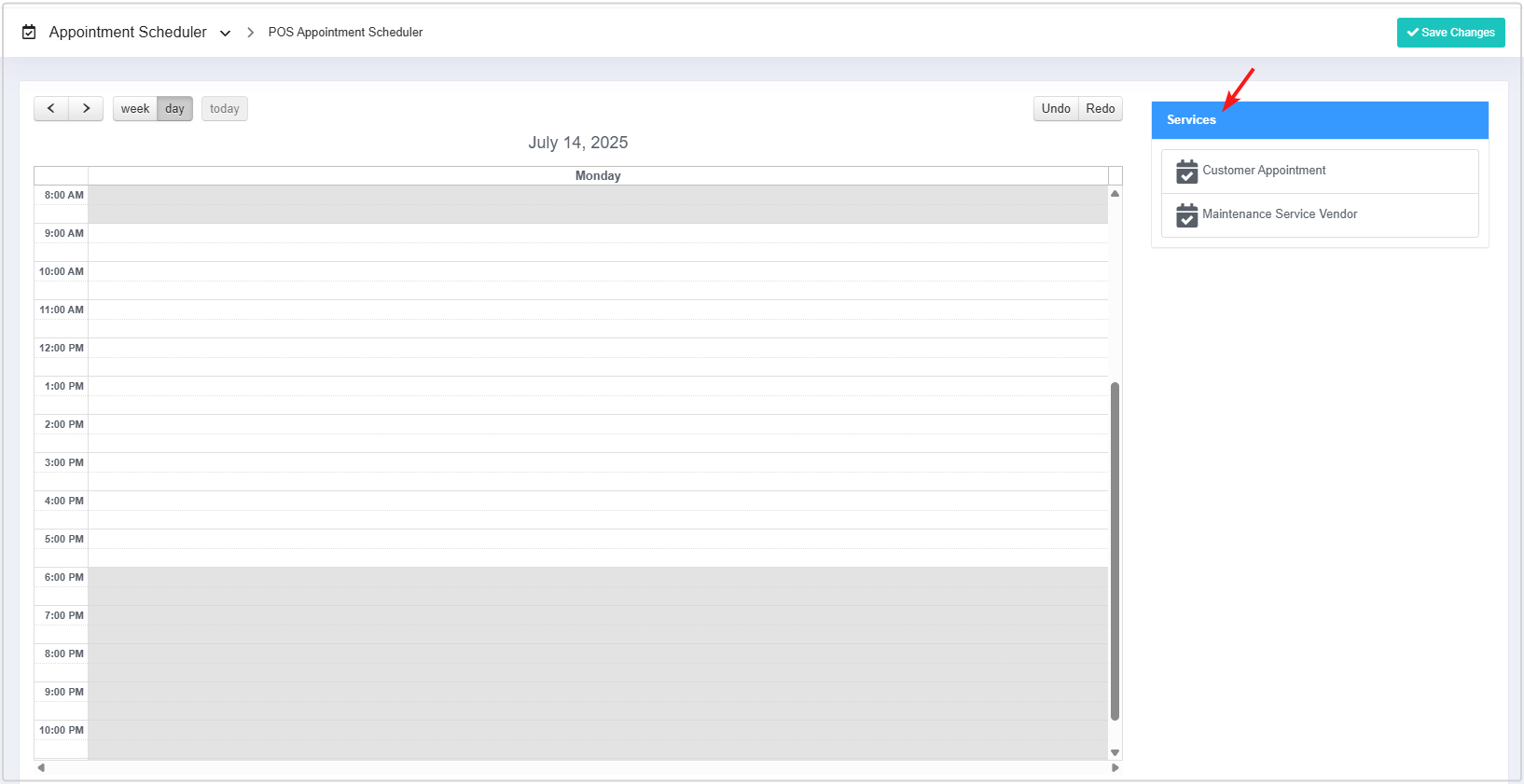Click Maintenance Service Vendor calendar icon
Image resolution: width=1524 pixels, height=784 pixels.
(x=1186, y=215)
